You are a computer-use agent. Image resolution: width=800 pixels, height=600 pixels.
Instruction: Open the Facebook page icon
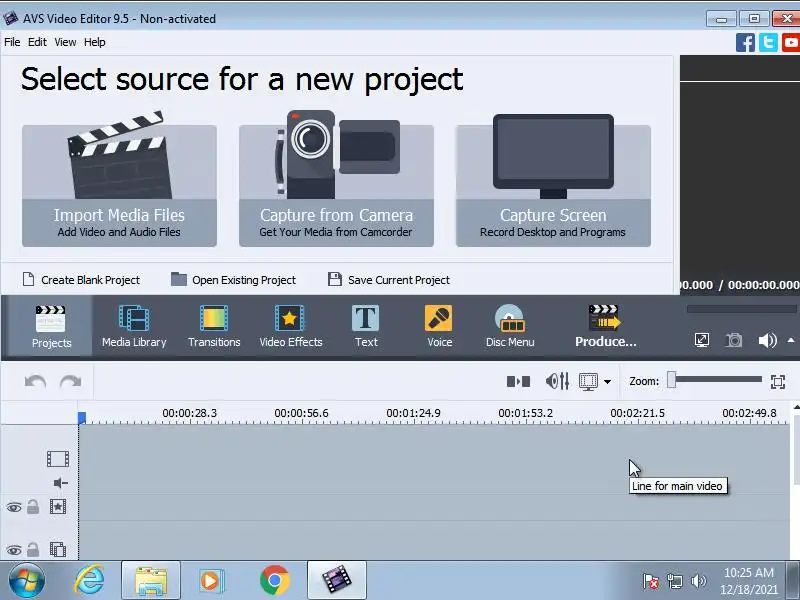[745, 42]
